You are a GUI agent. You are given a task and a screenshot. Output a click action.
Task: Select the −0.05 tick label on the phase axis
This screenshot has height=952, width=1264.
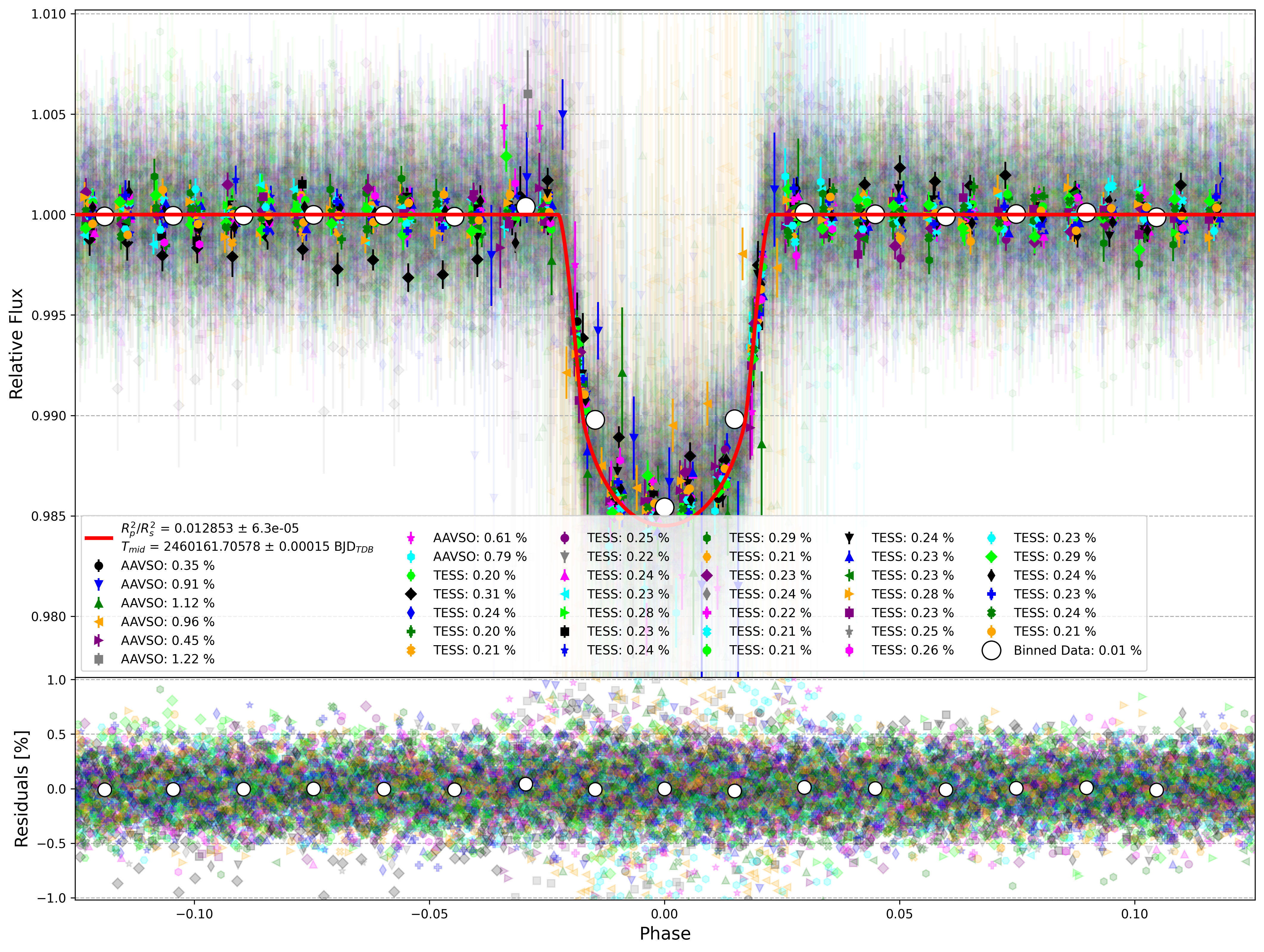[x=429, y=914]
